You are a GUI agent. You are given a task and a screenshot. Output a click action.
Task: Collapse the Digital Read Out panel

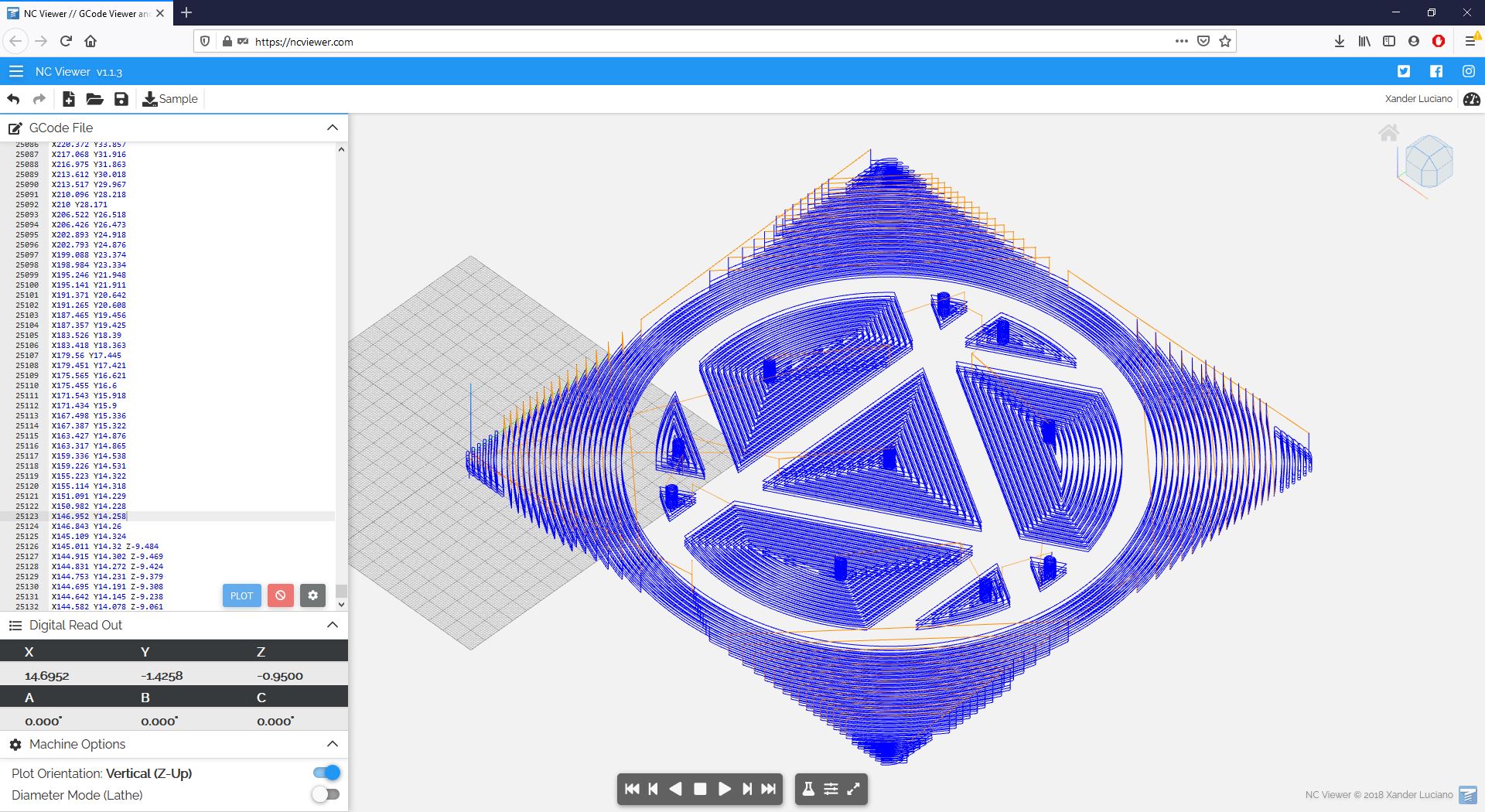point(333,625)
